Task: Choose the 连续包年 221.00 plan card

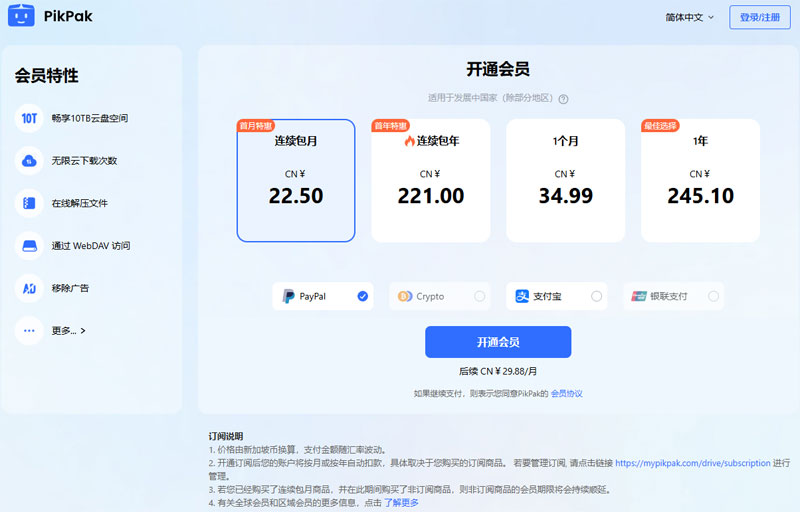Action: (x=431, y=181)
